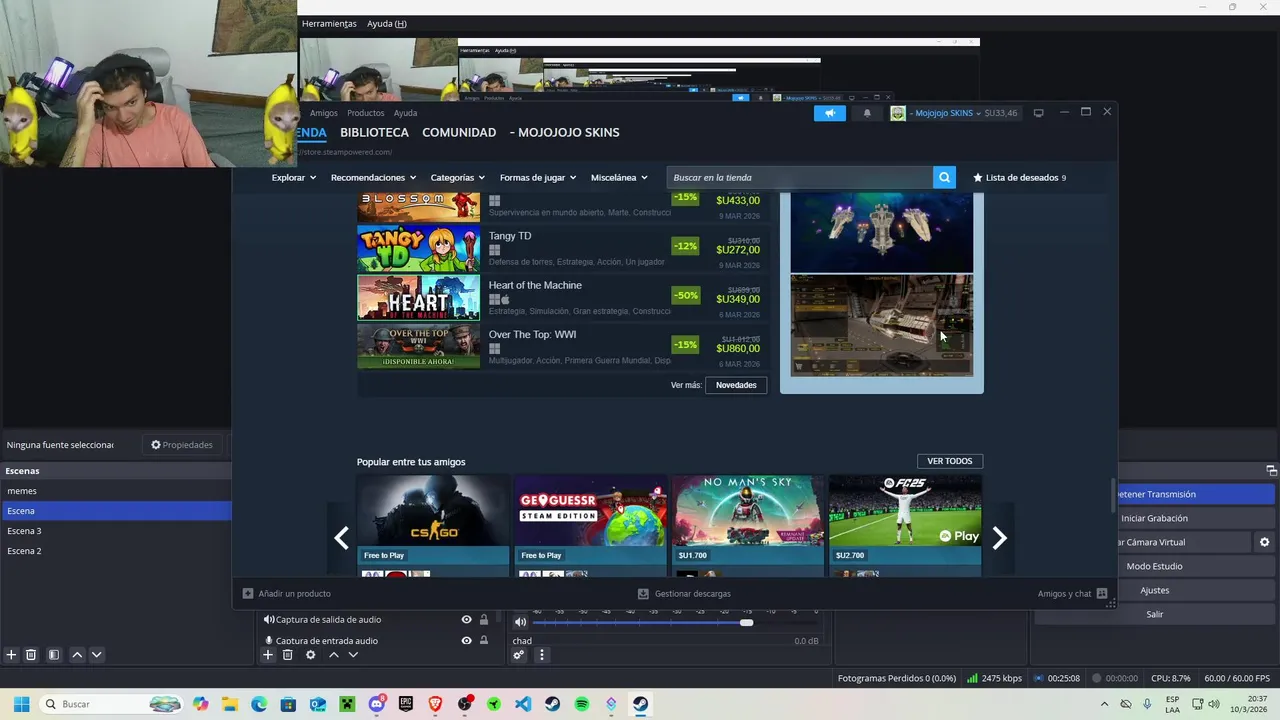The image size is (1280, 720).
Task: Open Virtual Camera settings gear
Action: (1264, 542)
